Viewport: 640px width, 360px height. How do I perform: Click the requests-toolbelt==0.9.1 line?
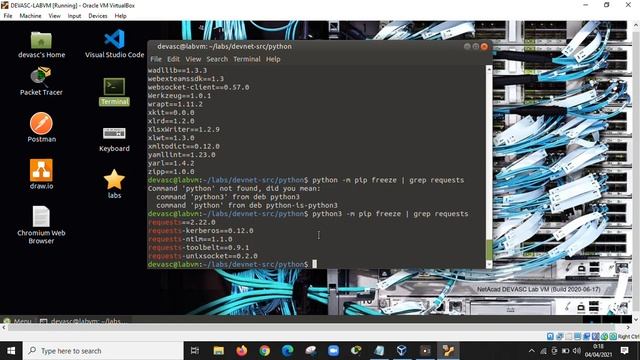(198, 248)
